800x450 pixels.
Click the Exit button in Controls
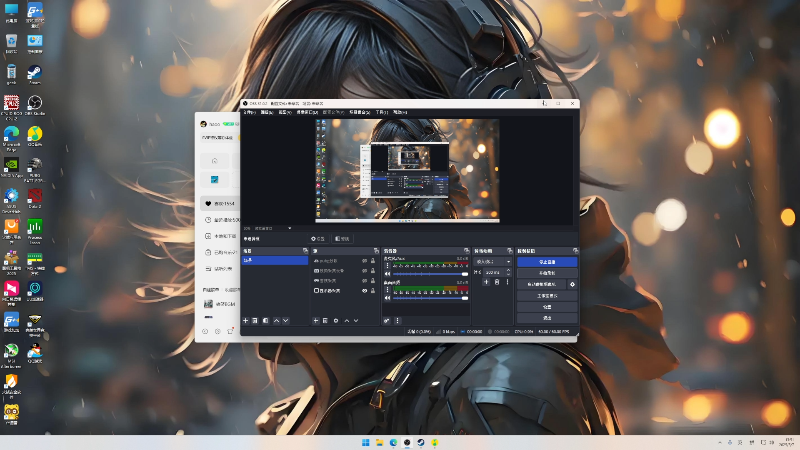(547, 318)
